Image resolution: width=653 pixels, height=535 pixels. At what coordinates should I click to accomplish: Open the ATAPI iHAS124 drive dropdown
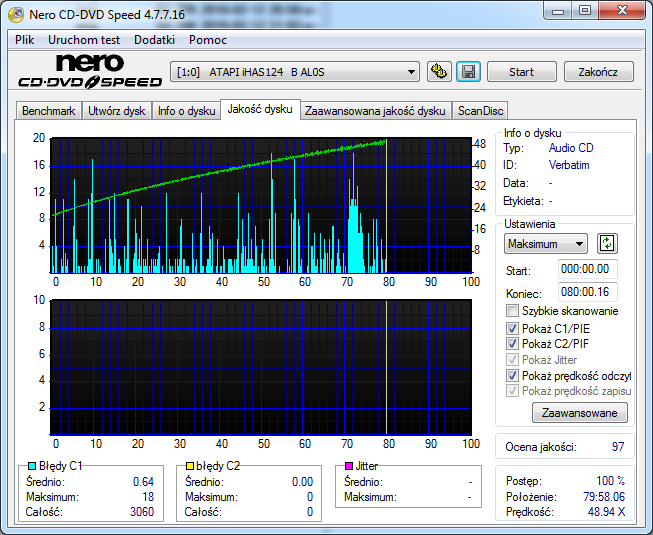tap(295, 72)
